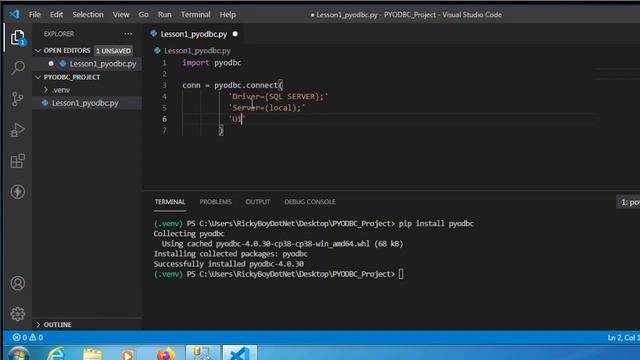Image resolution: width=640 pixels, height=360 pixels.
Task: Open the Manage gear icon
Action: pos(18,314)
